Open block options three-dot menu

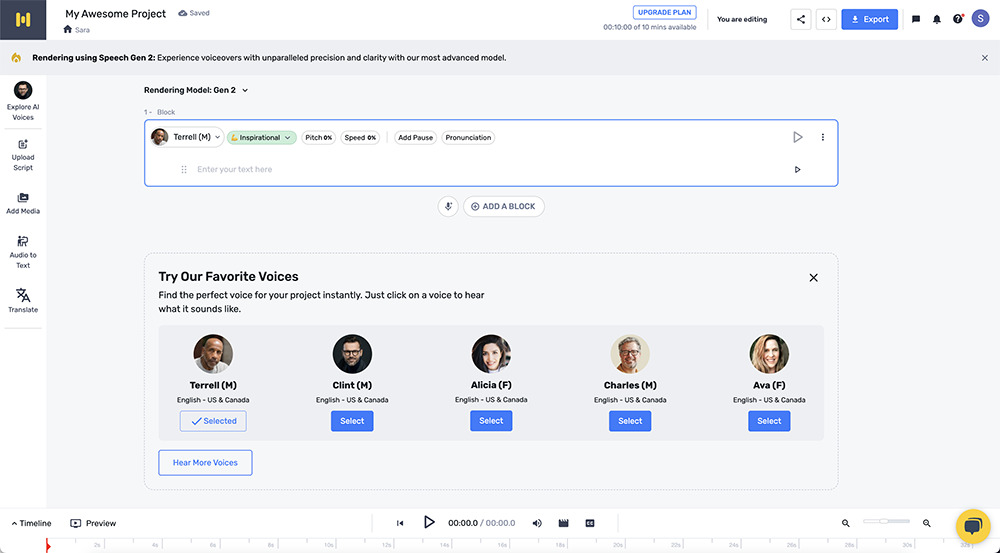[823, 137]
